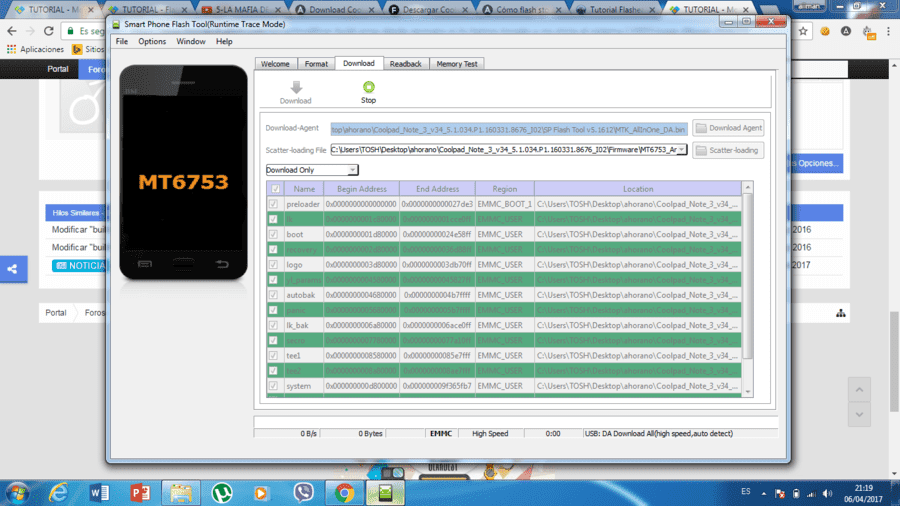Click the Windows Start orb

click(17, 493)
